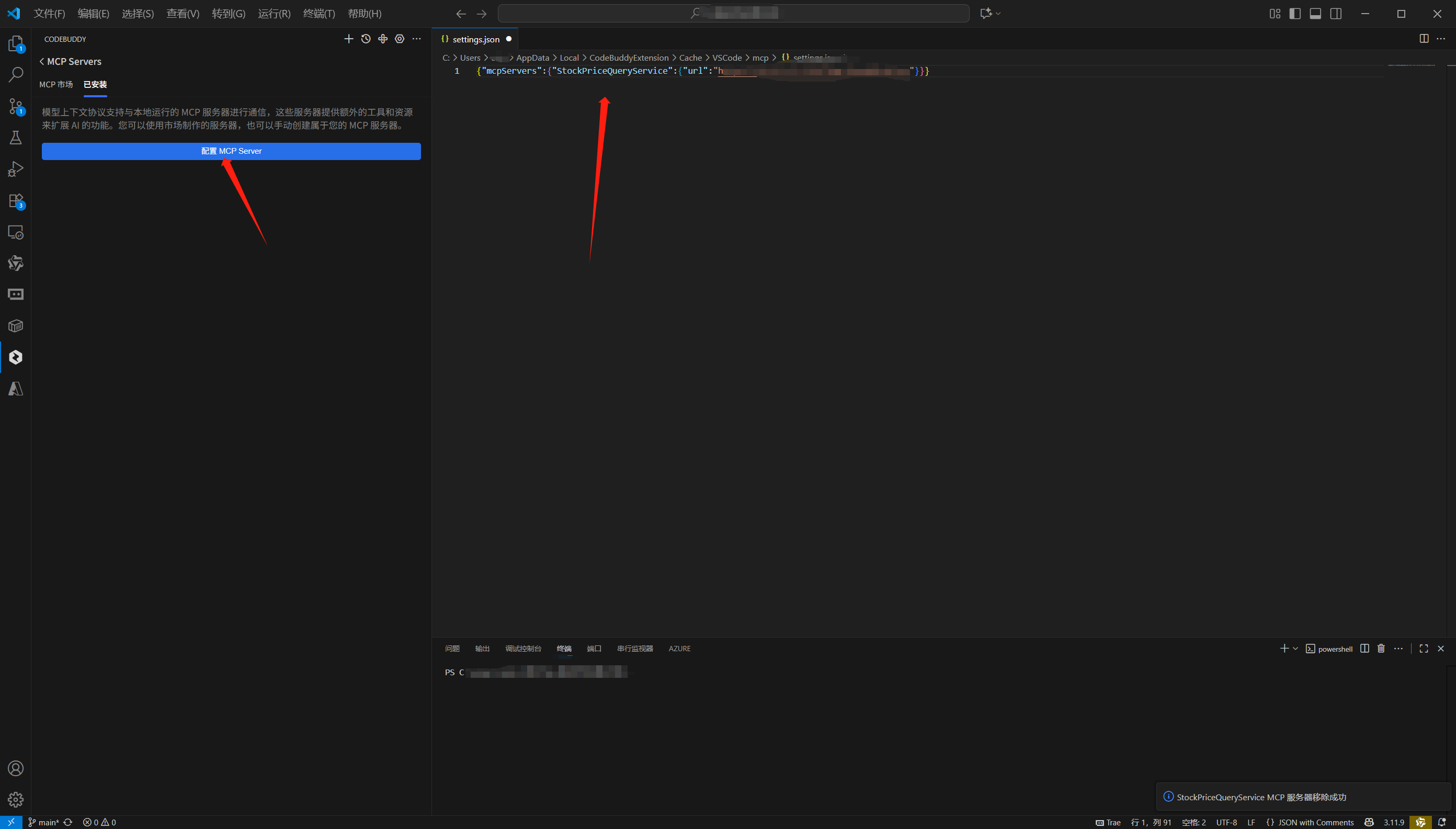The width and height of the screenshot is (1456, 829).
Task: Click the 配置 MCP Server button
Action: [x=231, y=151]
